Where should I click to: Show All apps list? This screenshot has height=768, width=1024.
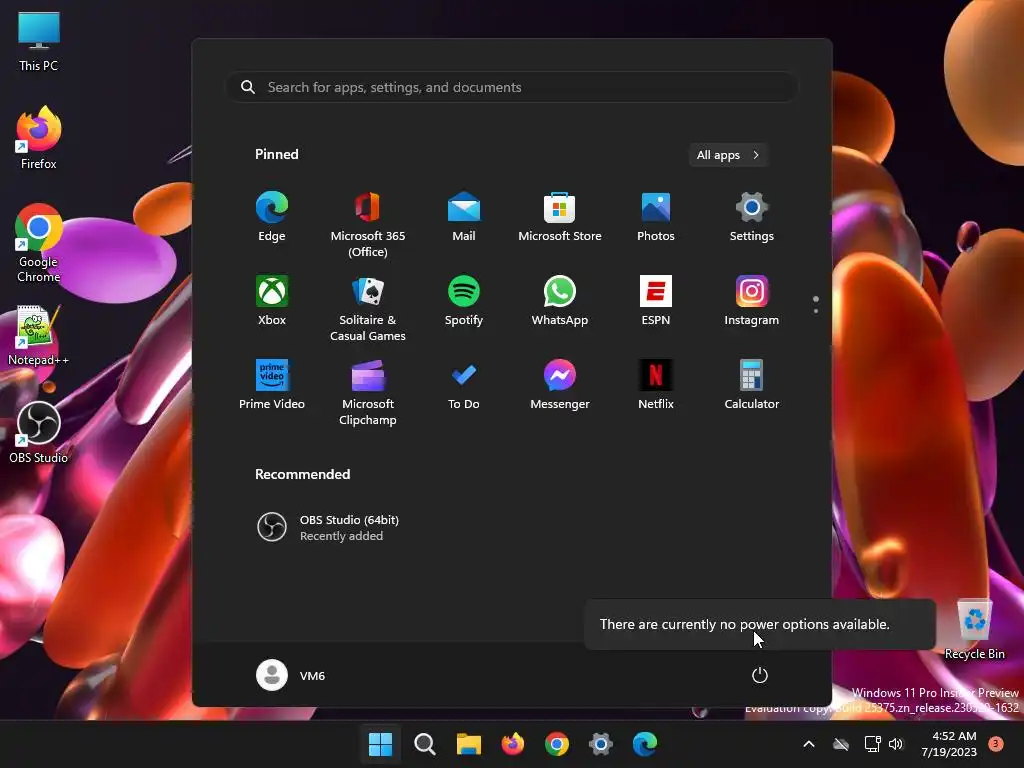tap(728, 155)
